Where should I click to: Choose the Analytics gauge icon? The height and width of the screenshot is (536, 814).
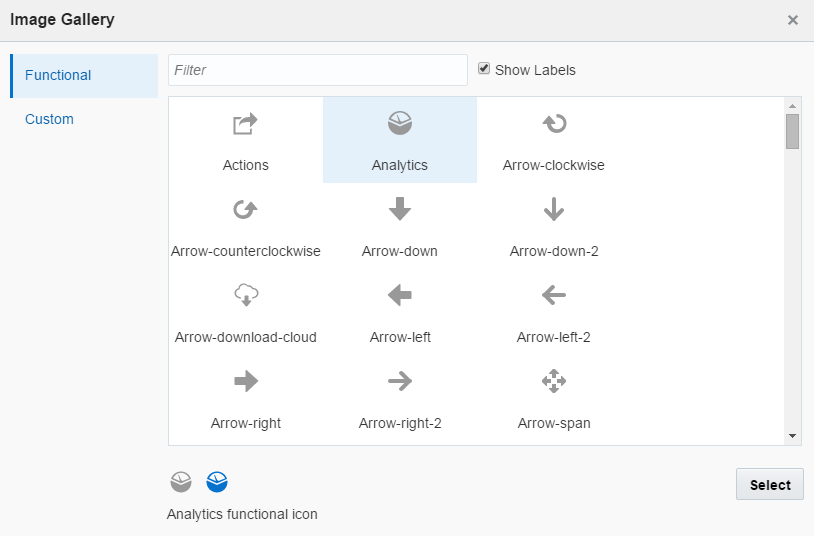400,124
